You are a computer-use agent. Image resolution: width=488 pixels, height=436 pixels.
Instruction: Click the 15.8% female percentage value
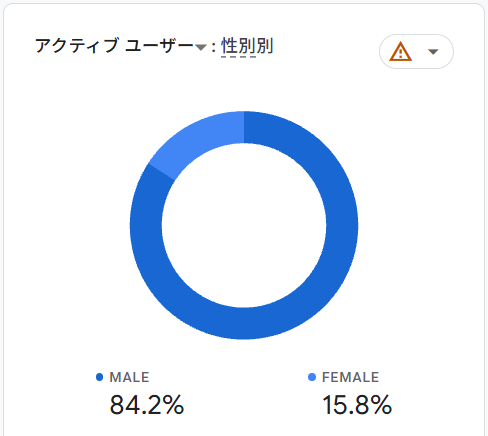357,405
